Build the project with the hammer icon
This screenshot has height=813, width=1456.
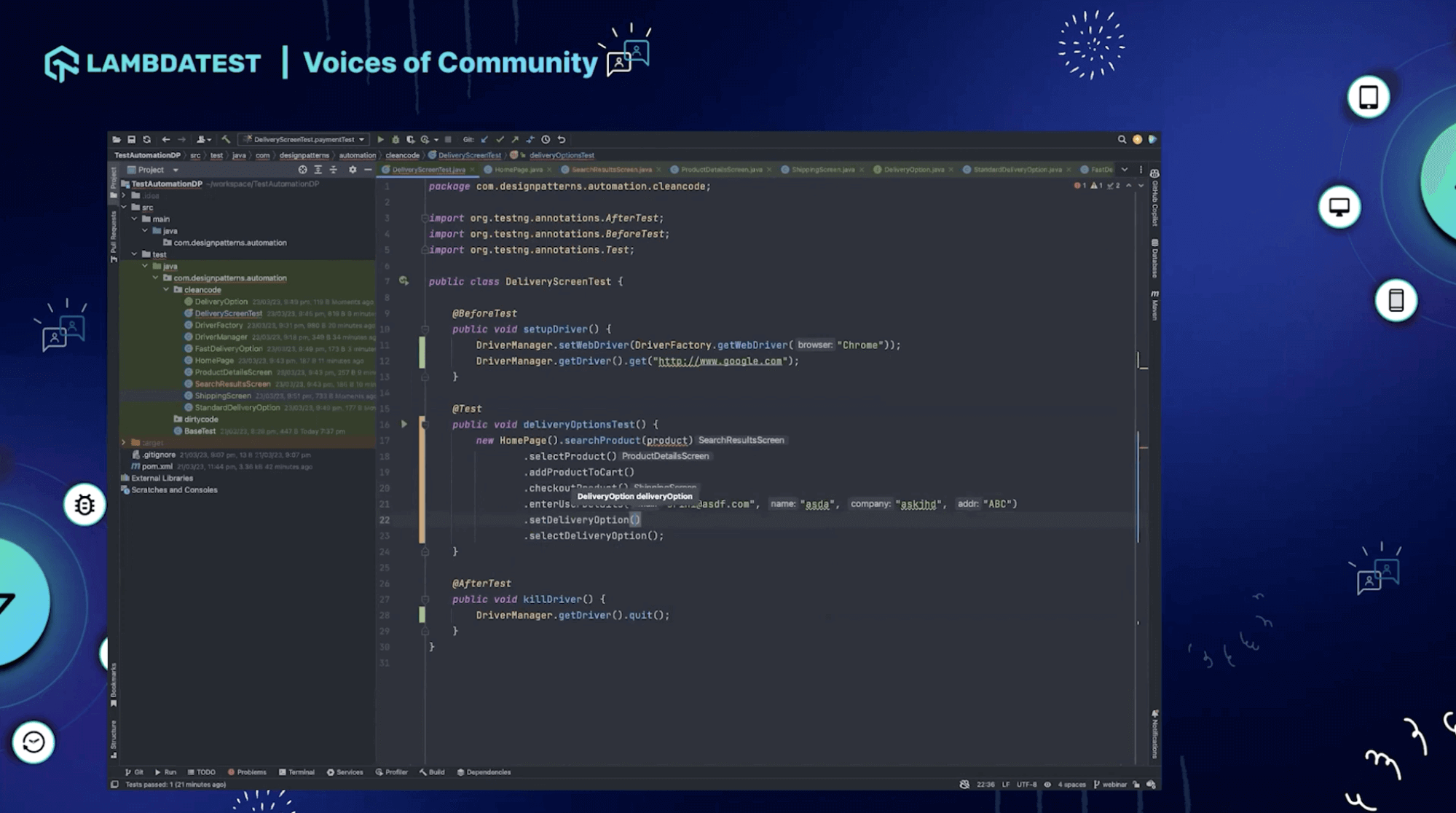coord(226,139)
